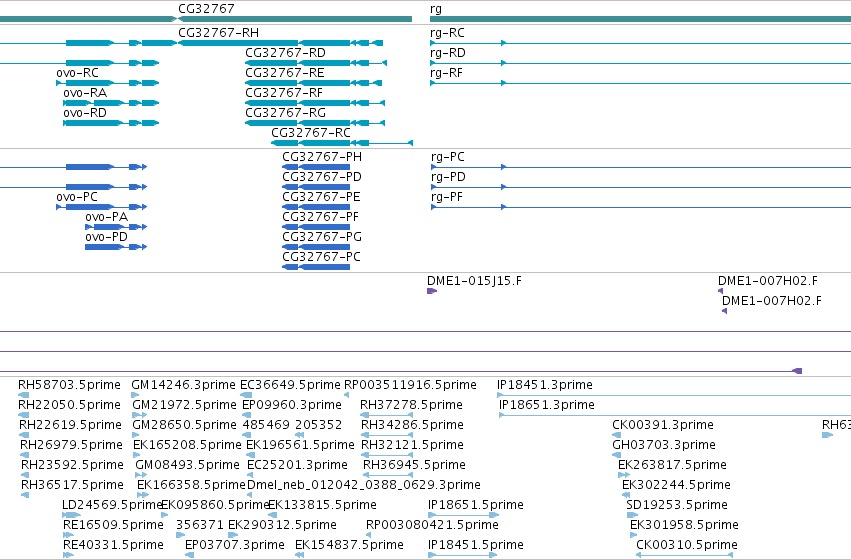Click the RE40331.5prime EST label
Viewport: 851px width, 560px height.
click(x=113, y=545)
